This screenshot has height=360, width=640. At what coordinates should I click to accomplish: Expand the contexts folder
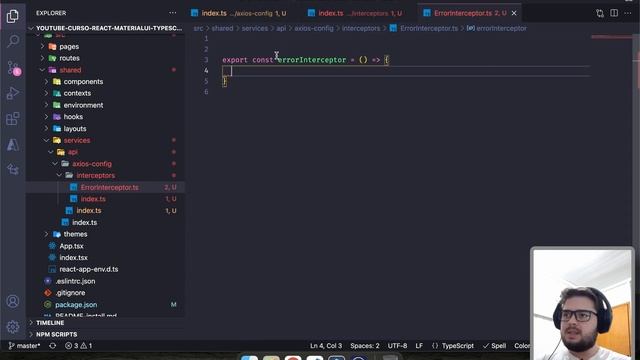coord(106,93)
